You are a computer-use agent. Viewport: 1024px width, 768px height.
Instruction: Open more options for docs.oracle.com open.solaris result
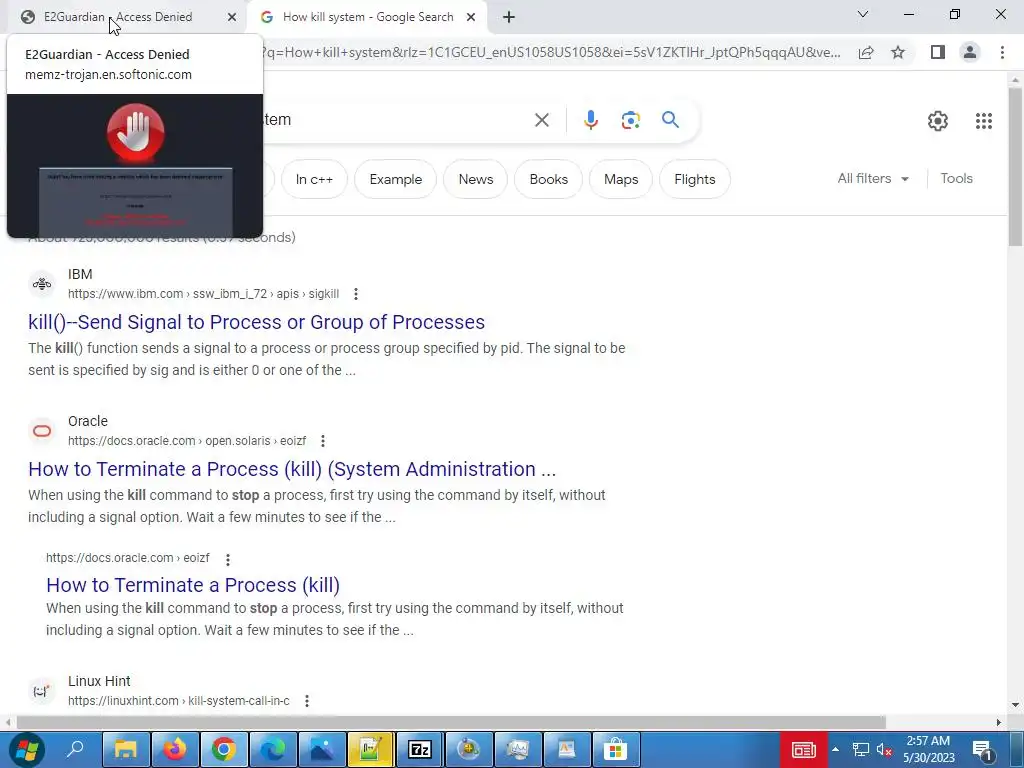click(323, 441)
